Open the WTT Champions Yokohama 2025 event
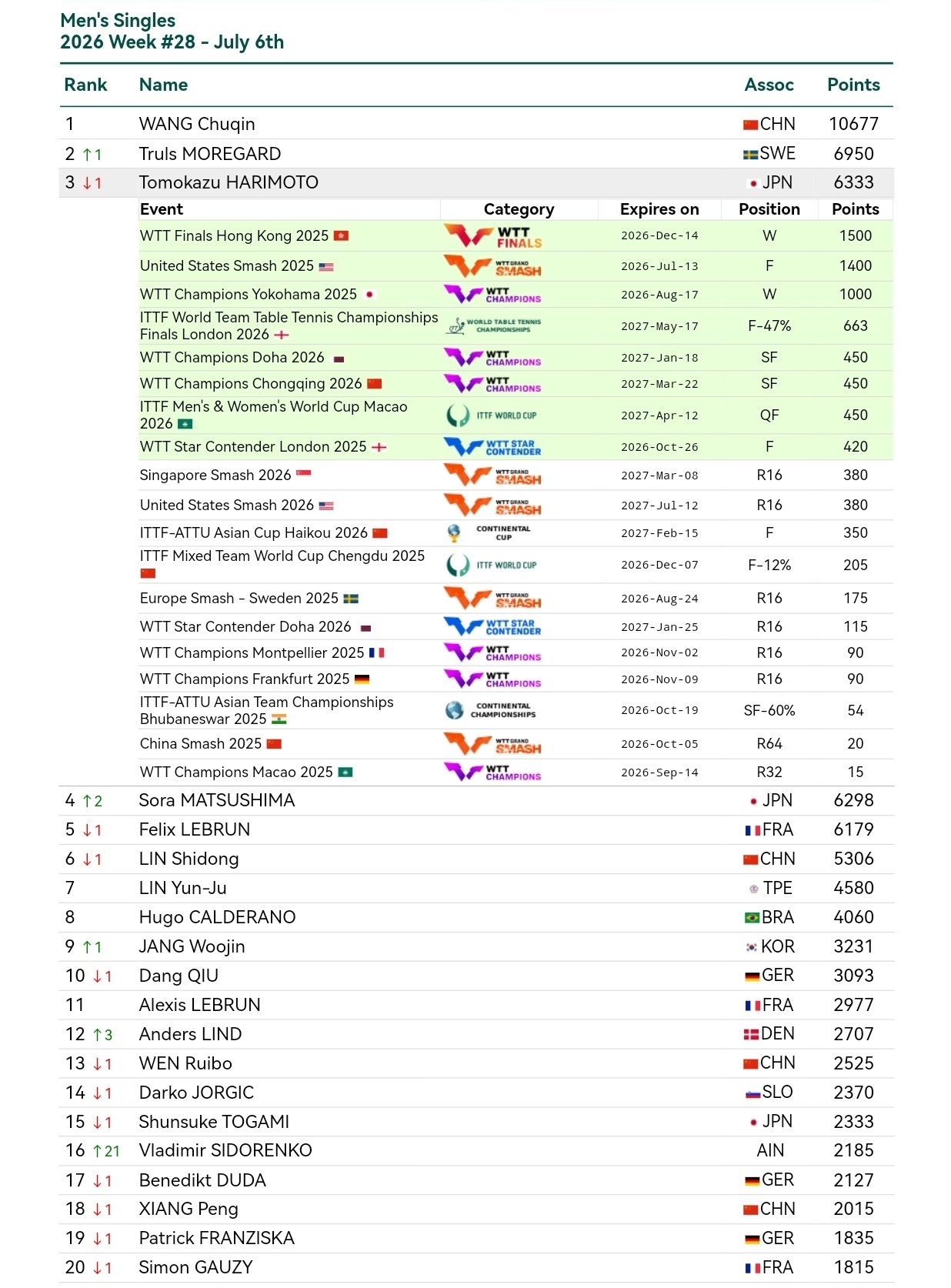This screenshot has height=1288, width=951. click(x=249, y=295)
